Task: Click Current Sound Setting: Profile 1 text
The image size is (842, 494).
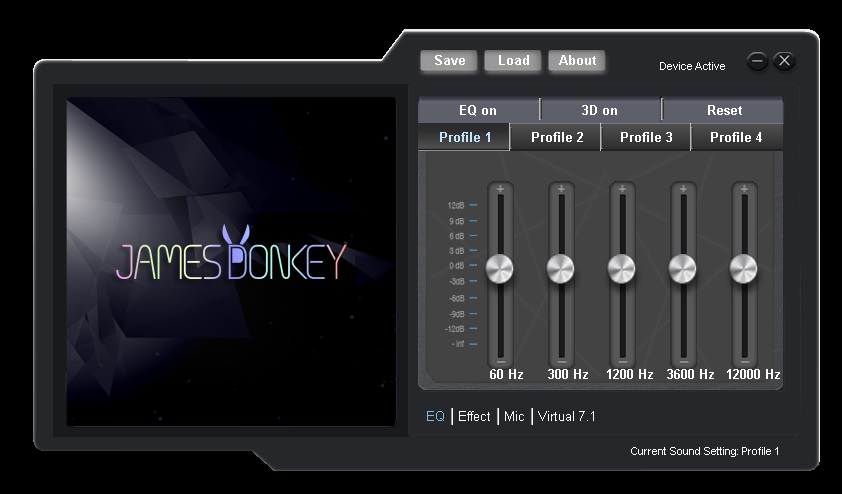Action: [705, 451]
